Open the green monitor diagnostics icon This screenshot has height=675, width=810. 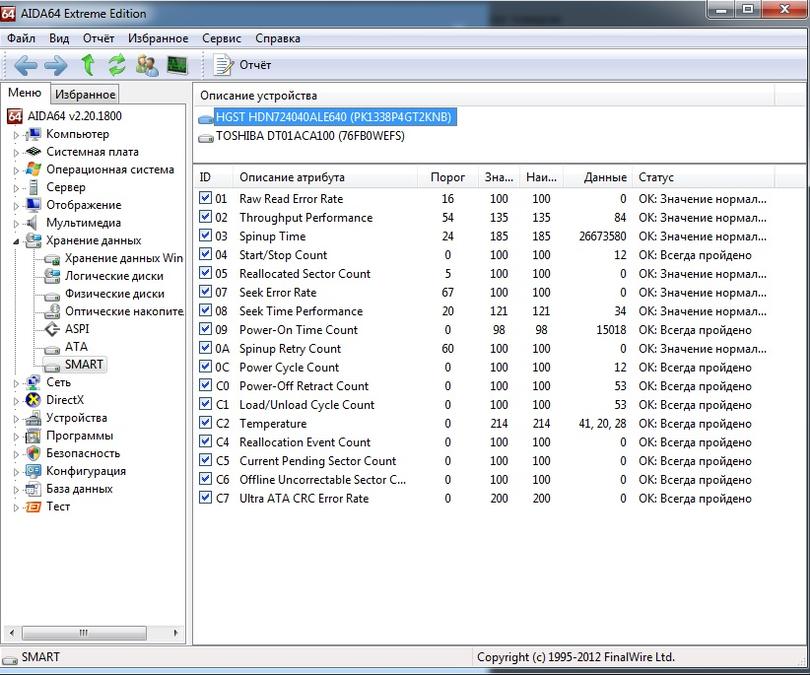pyautogui.click(x=177, y=65)
